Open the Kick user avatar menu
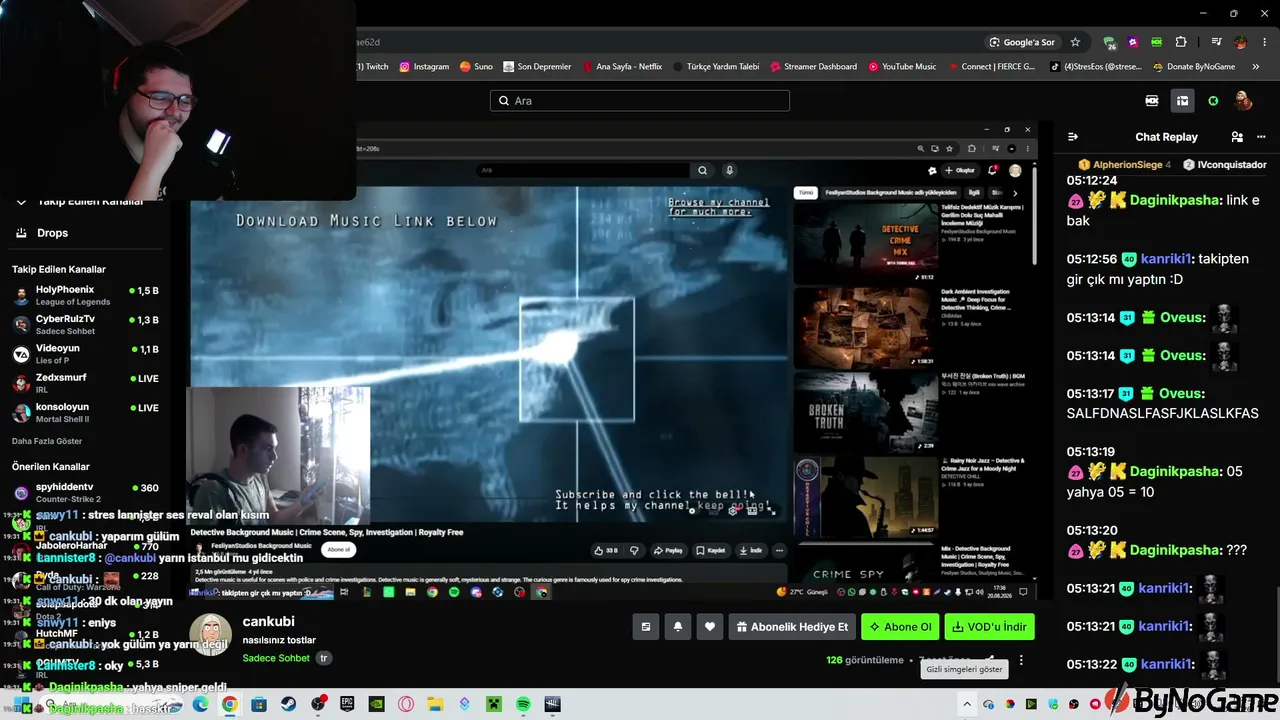Image resolution: width=1280 pixels, height=720 pixels. pos(1243,101)
